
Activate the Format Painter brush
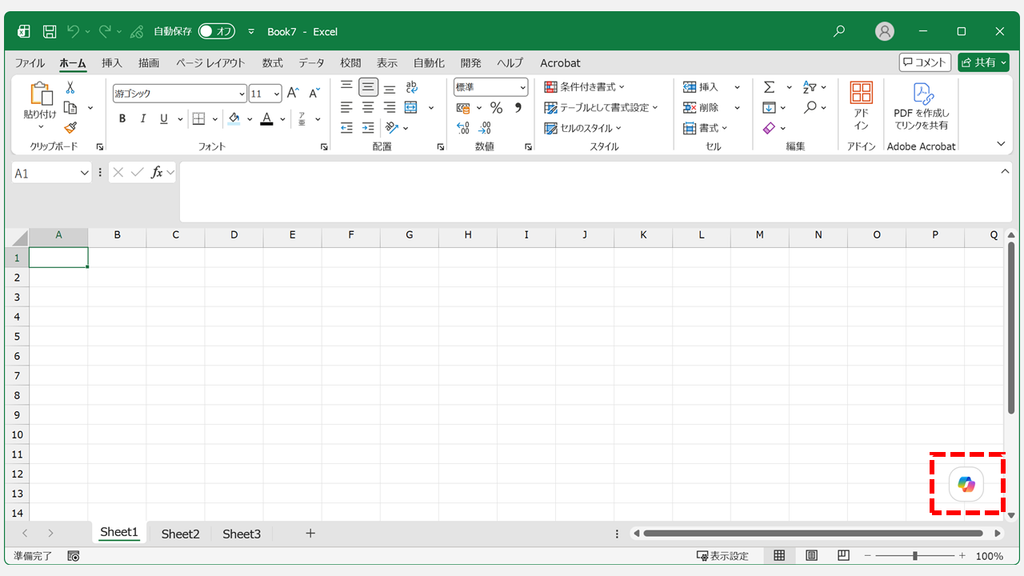(71, 127)
